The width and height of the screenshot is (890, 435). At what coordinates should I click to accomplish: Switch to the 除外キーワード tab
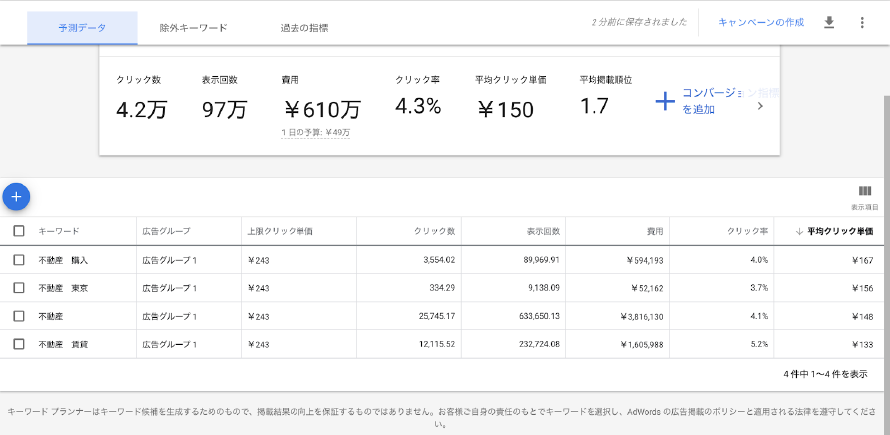point(193,28)
